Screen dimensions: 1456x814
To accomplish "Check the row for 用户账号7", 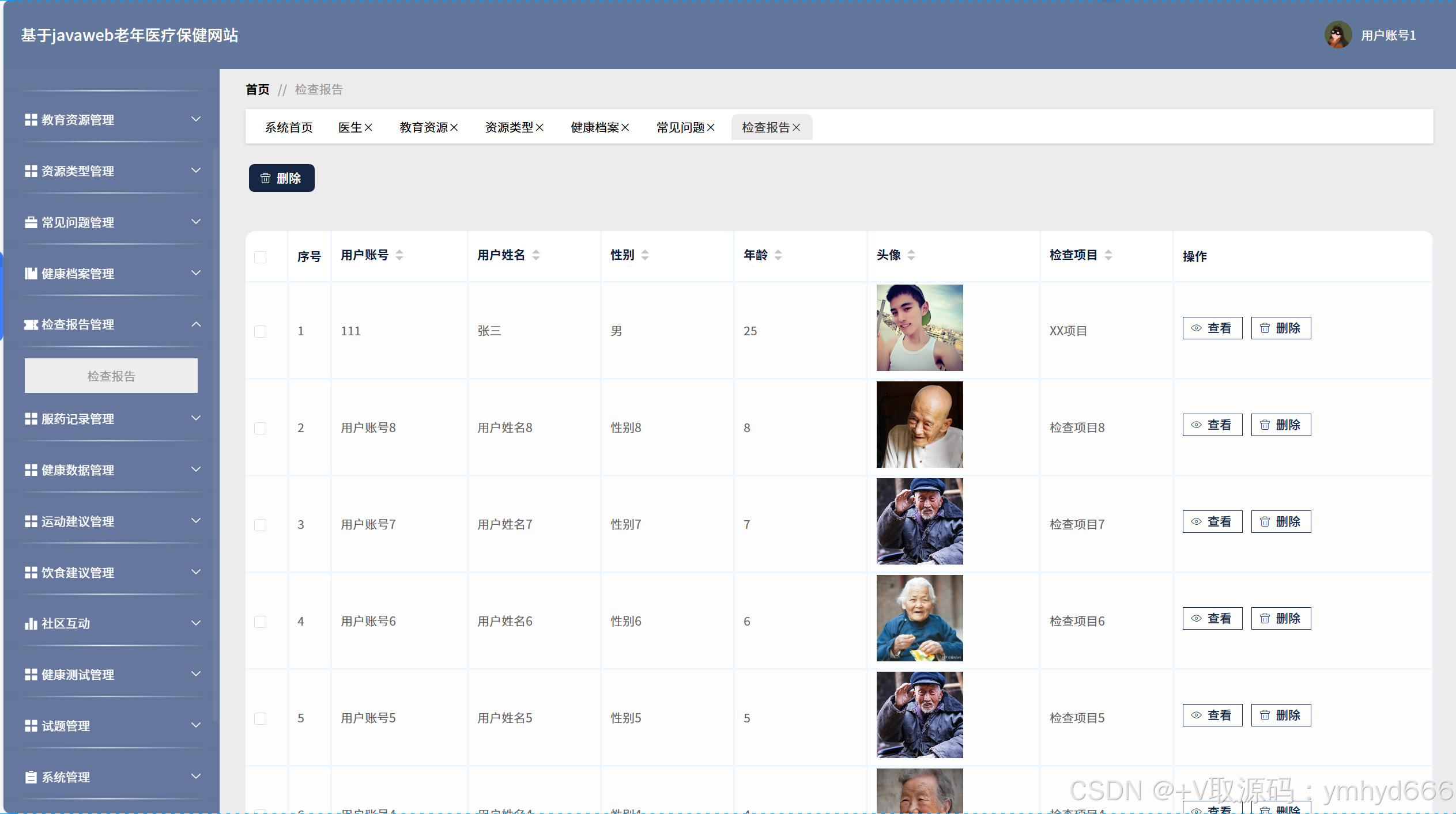I will click(261, 525).
